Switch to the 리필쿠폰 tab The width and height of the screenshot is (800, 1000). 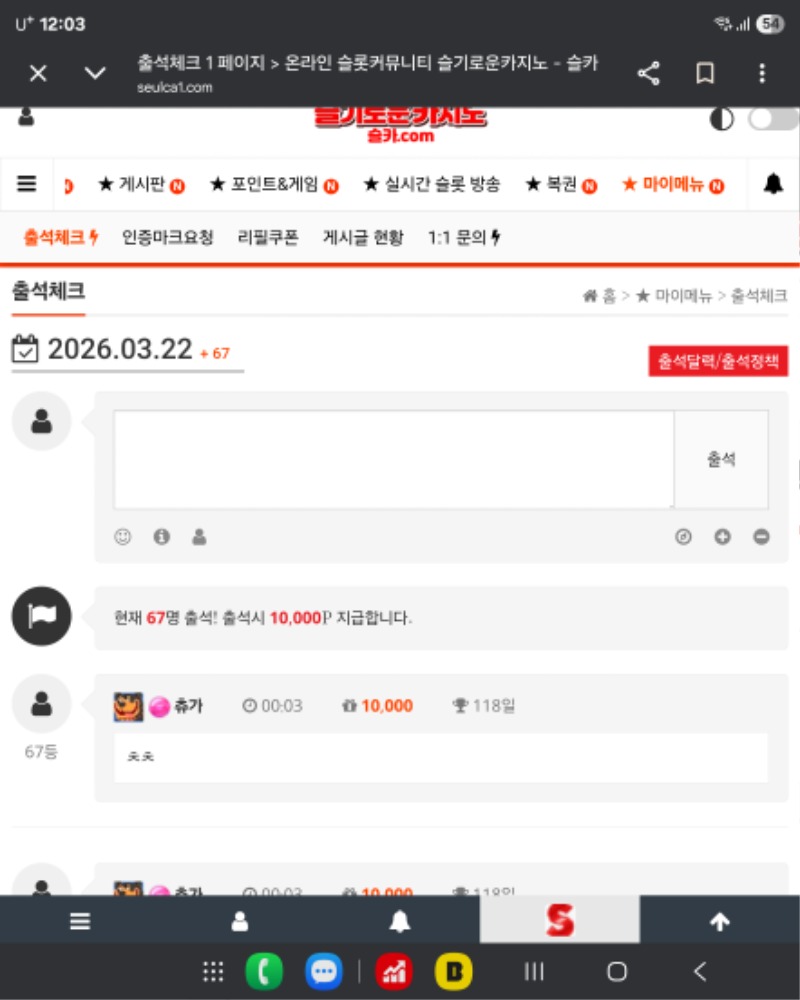pos(268,238)
